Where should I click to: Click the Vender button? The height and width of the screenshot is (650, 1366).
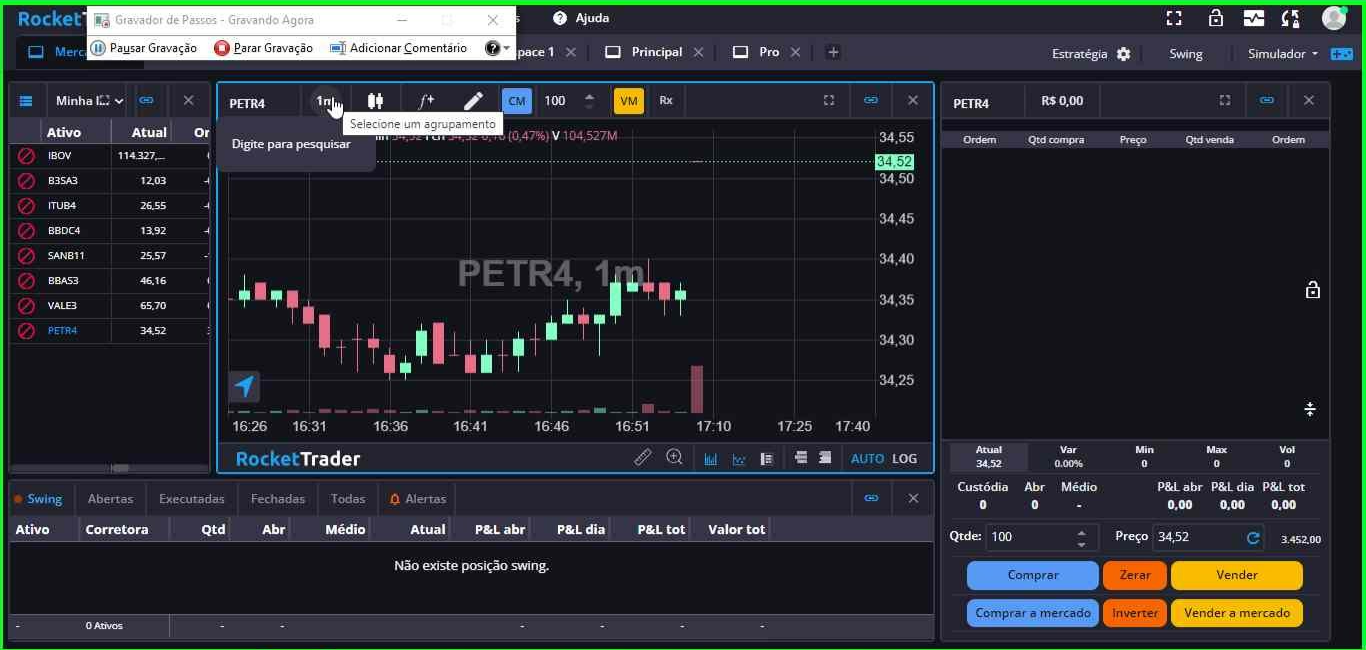click(x=1237, y=575)
